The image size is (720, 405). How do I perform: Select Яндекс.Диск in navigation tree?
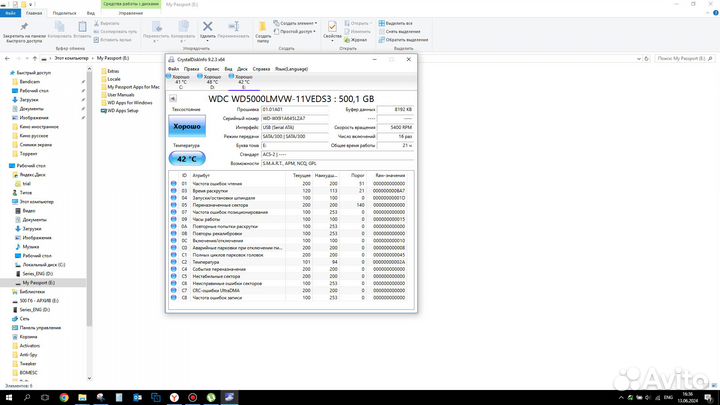[x=32, y=174]
